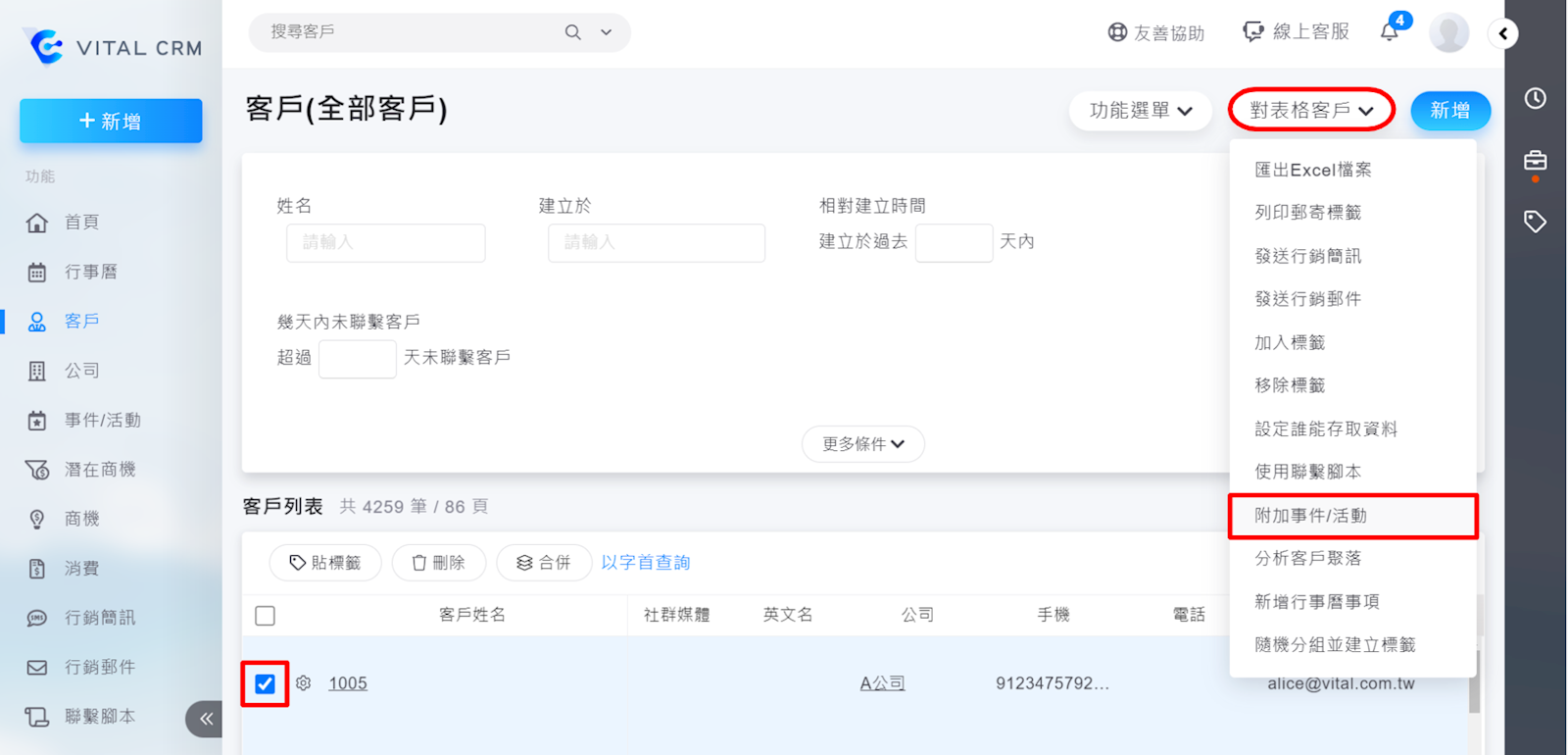Expand the 功能選單 dropdown
Image resolution: width=1568 pixels, height=755 pixels.
point(1140,111)
